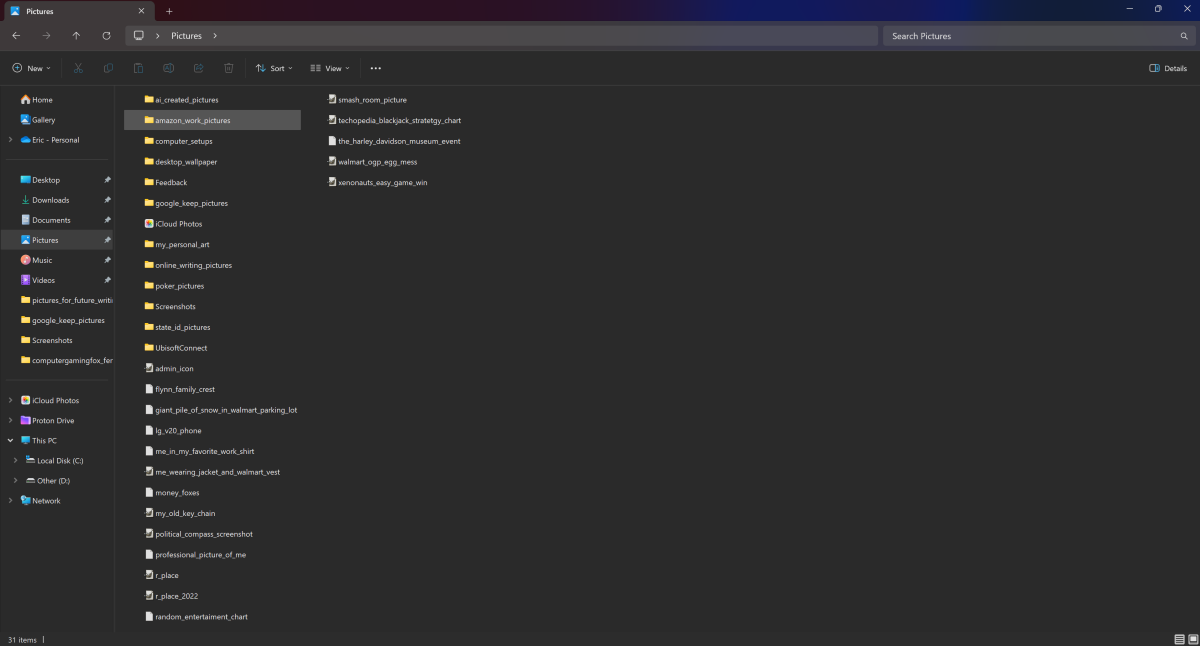Open the Gallery section in the sidebar

[44, 119]
